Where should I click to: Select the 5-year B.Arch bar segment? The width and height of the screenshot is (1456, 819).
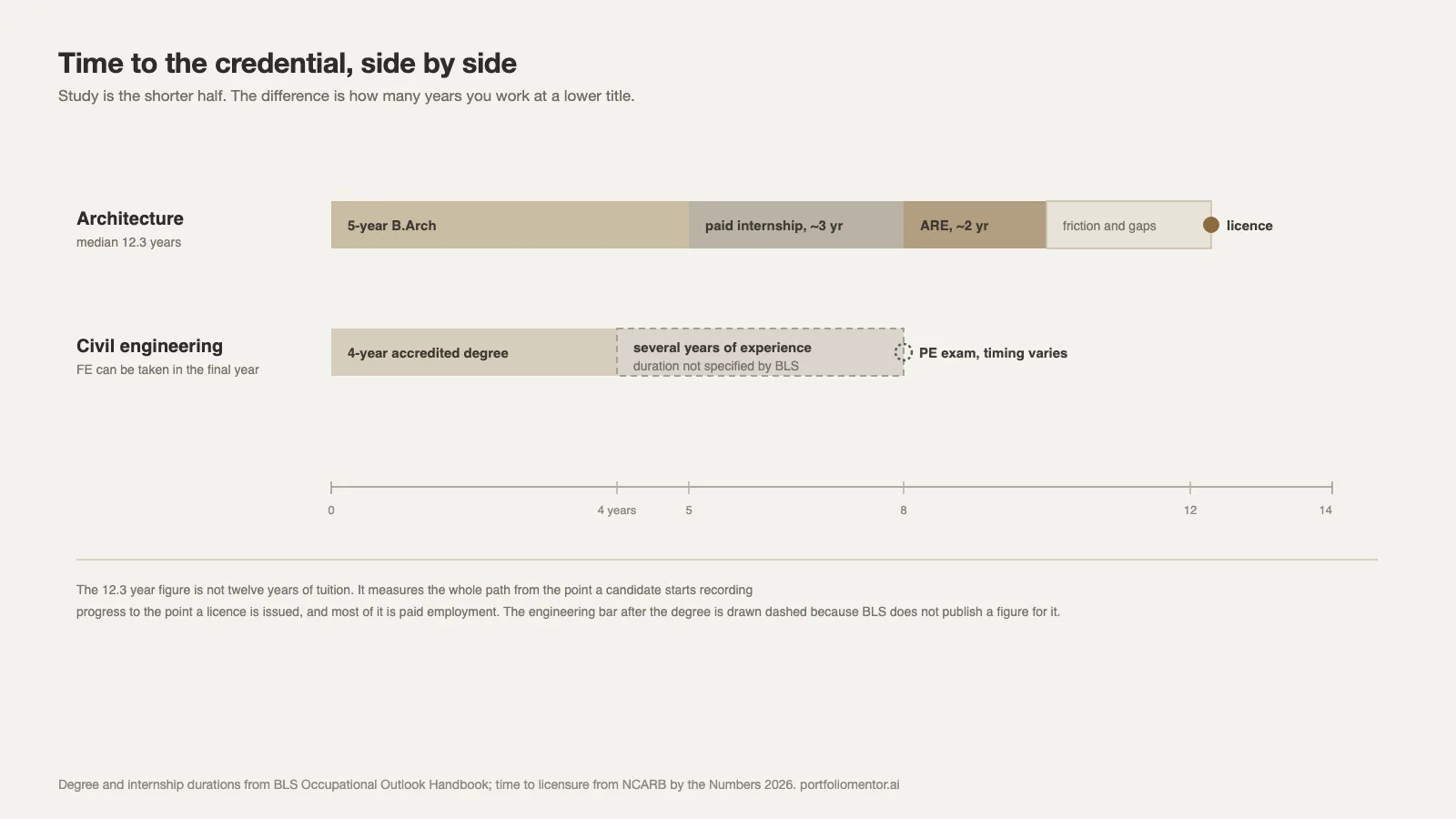(x=510, y=225)
